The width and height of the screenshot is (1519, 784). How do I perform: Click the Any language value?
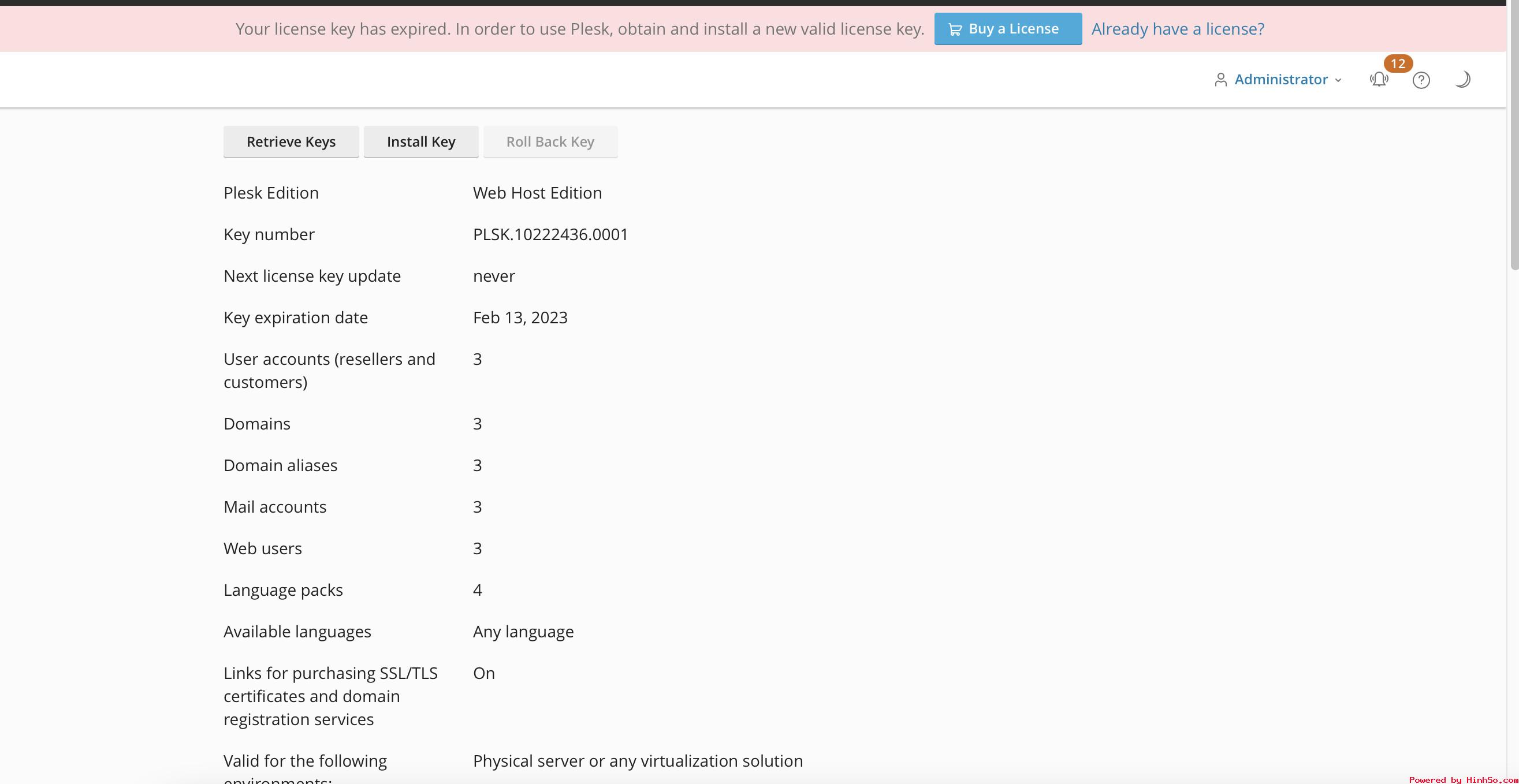coord(523,632)
